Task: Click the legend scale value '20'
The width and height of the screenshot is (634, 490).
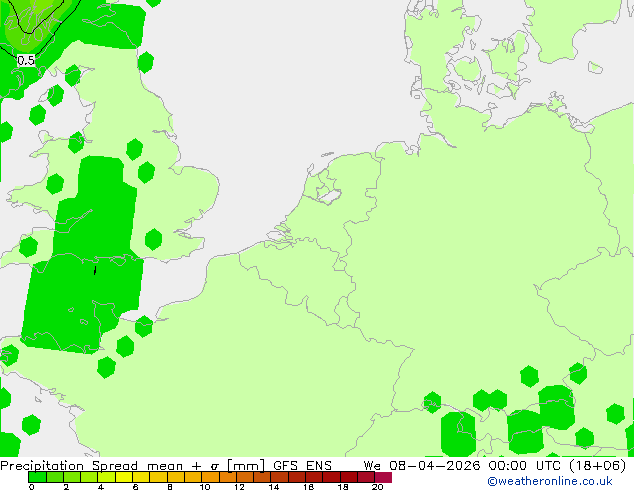Action: (377, 487)
